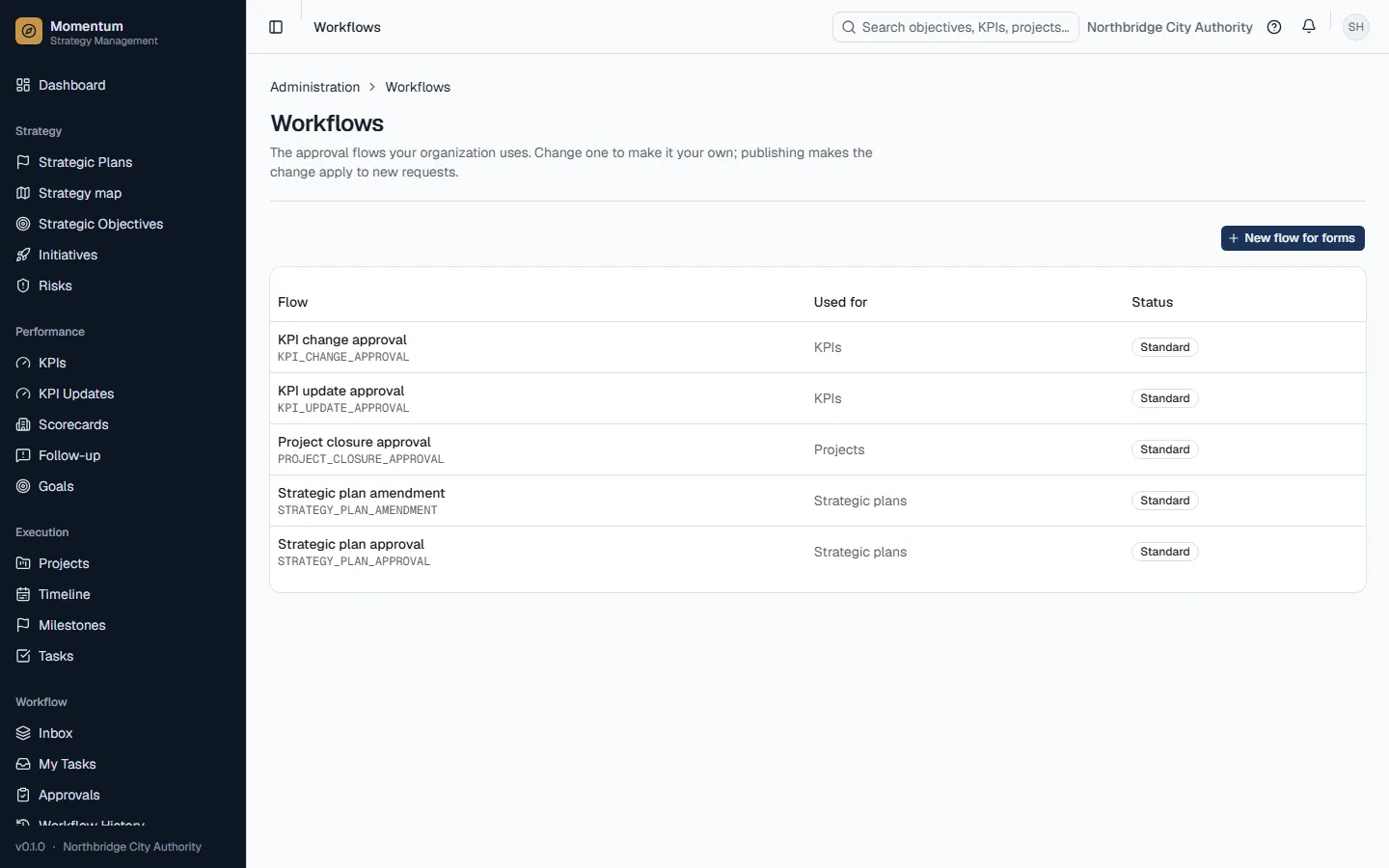1389x868 pixels.
Task: Click the Standard badge for Project closure approval
Action: click(1165, 449)
